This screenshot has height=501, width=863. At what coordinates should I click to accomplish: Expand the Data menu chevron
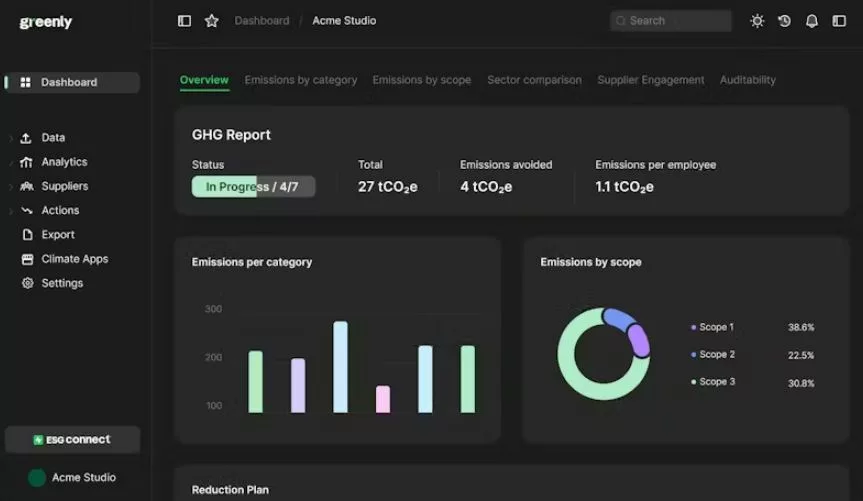[10, 138]
